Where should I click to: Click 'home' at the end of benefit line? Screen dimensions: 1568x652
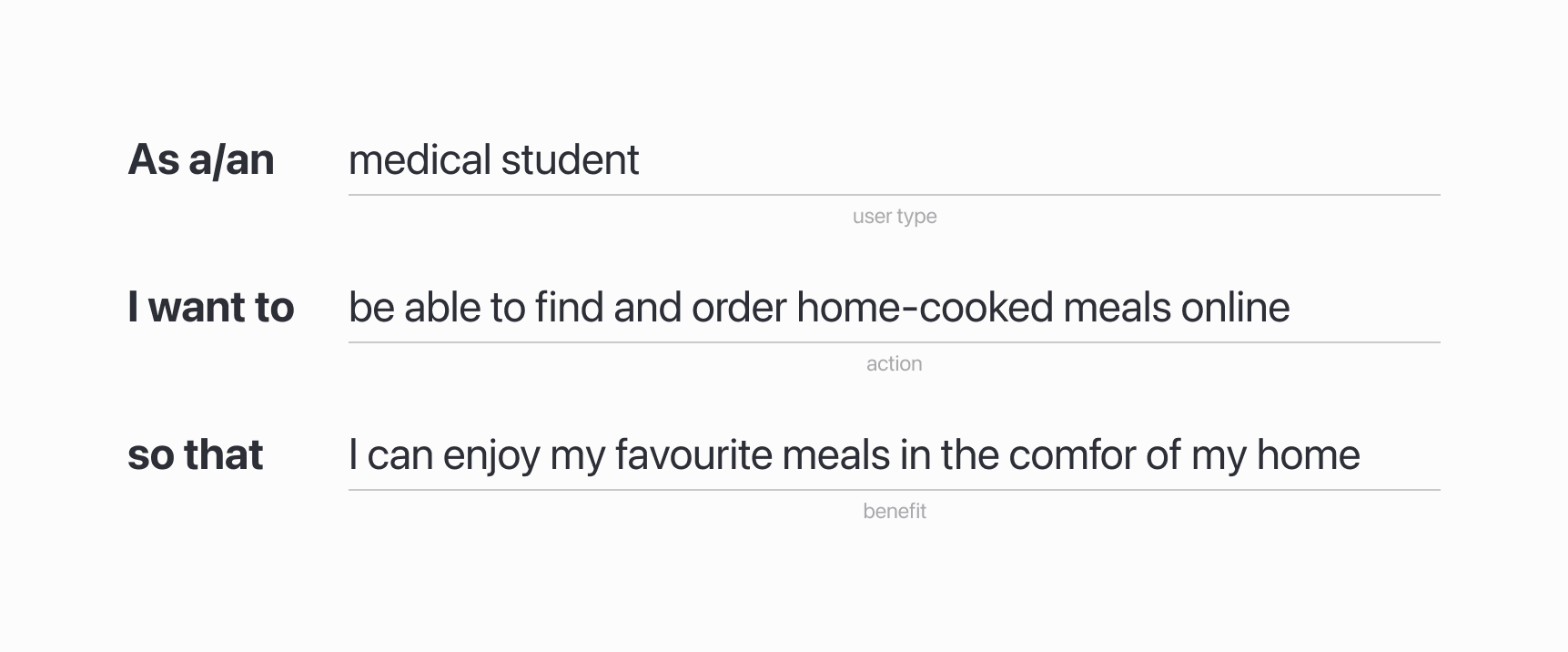1308,455
